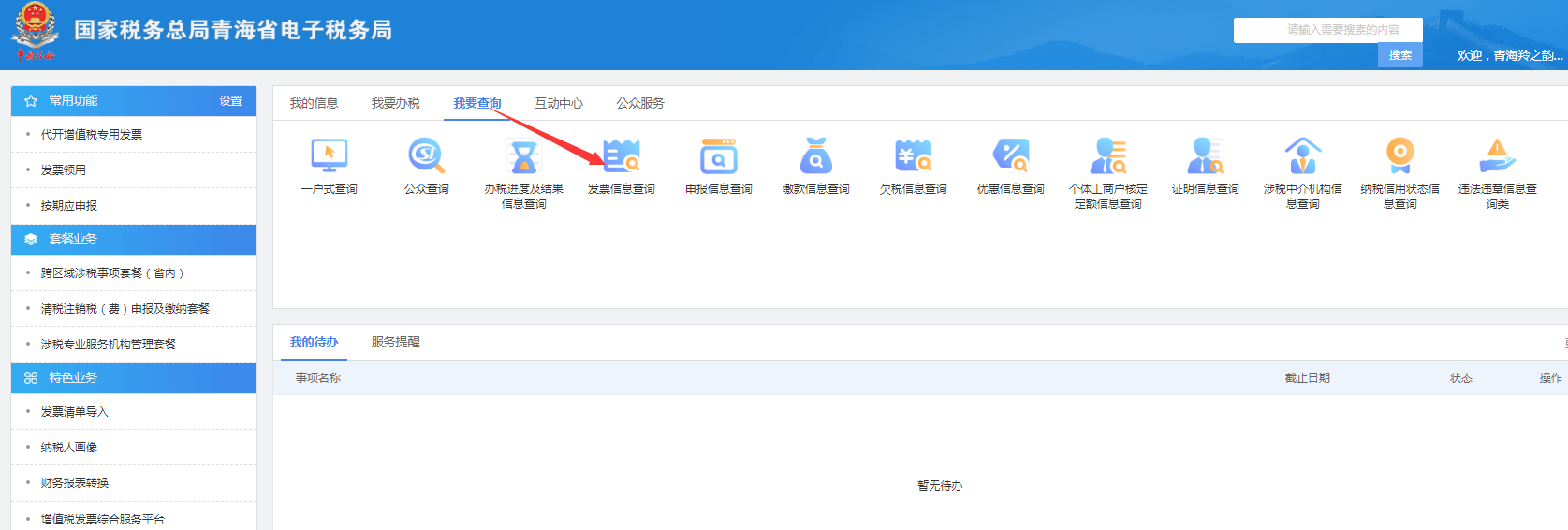Click the 套餐业务 layers icon
This screenshot has width=1568, height=530.
pyautogui.click(x=31, y=240)
